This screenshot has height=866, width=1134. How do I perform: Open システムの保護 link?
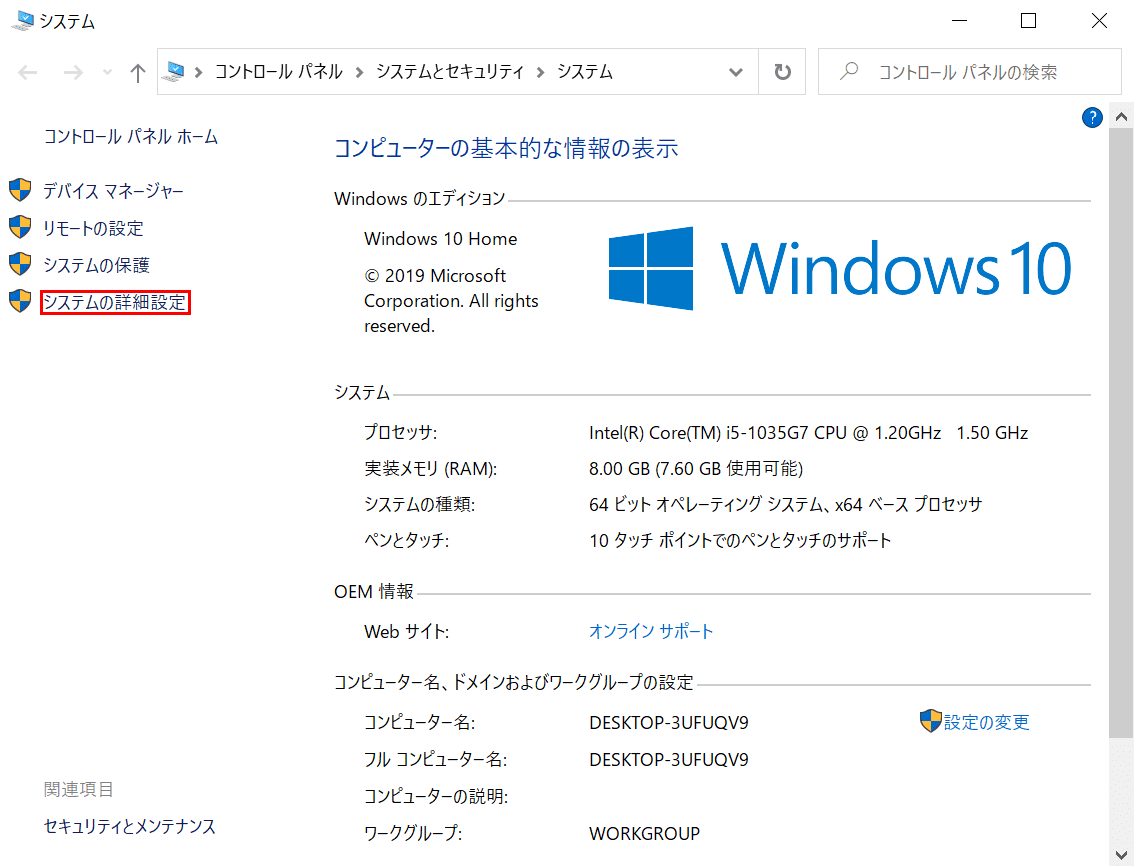point(96,265)
